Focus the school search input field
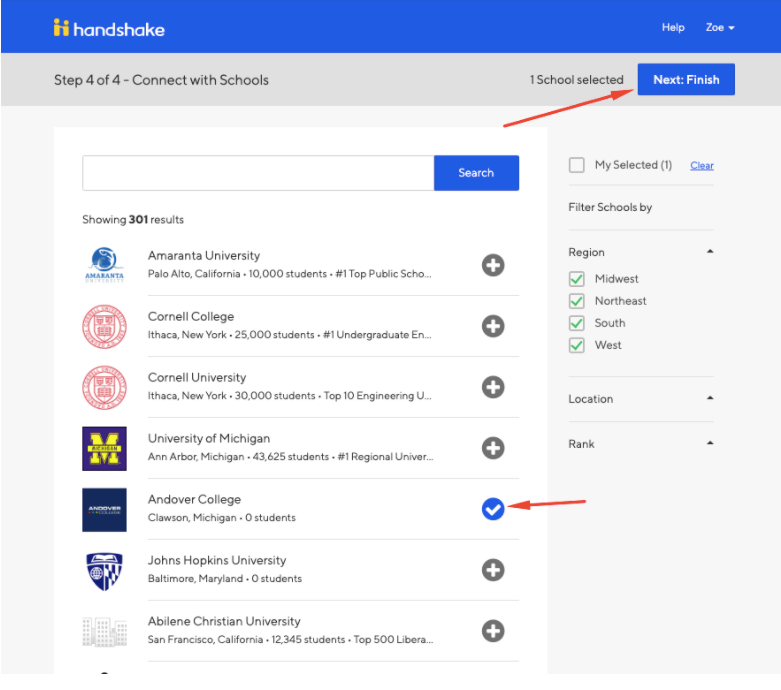The image size is (781, 690). point(258,173)
